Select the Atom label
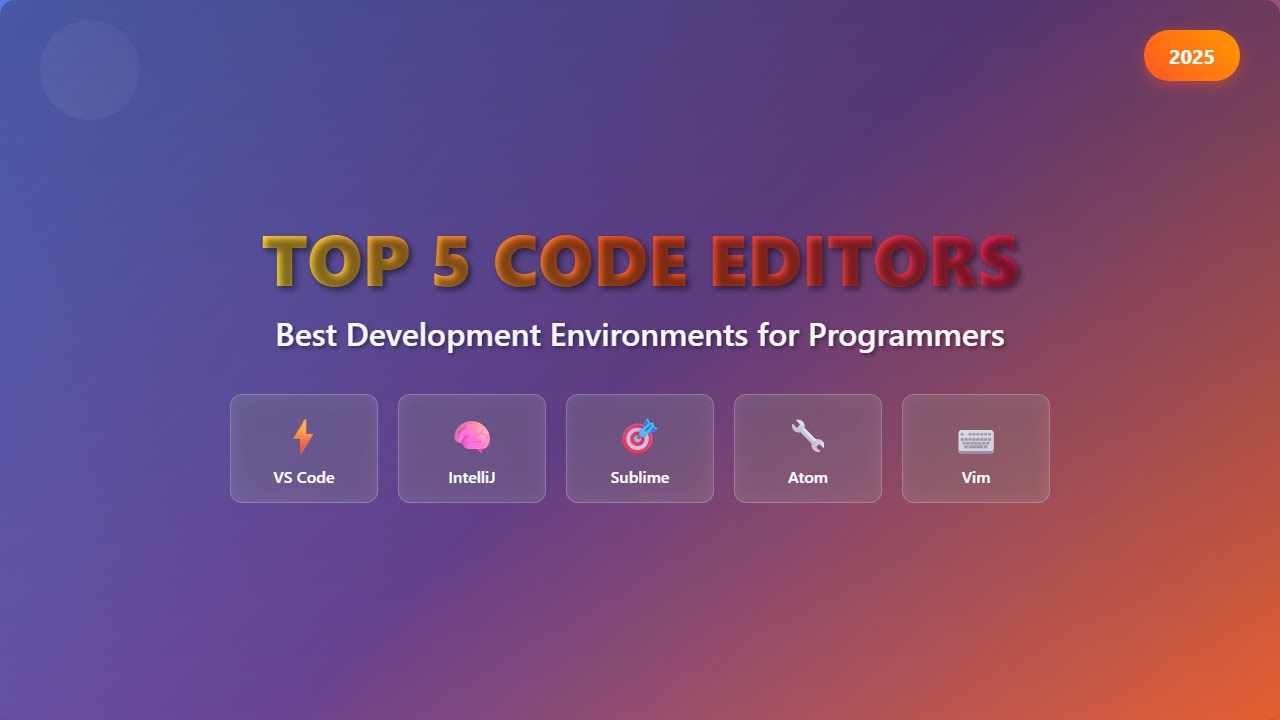Viewport: 1280px width, 720px height. [x=808, y=478]
